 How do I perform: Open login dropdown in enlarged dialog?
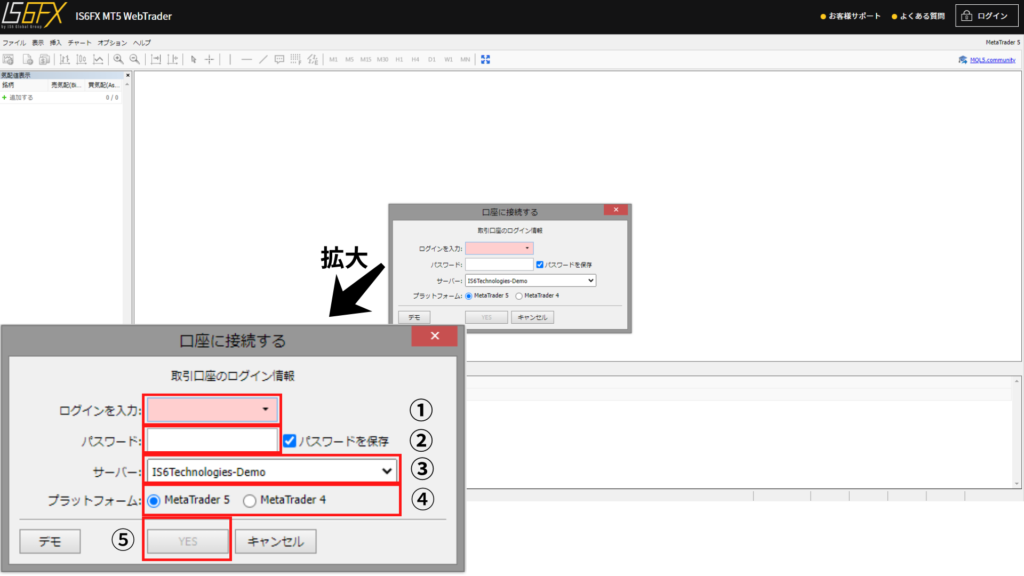(x=212, y=409)
